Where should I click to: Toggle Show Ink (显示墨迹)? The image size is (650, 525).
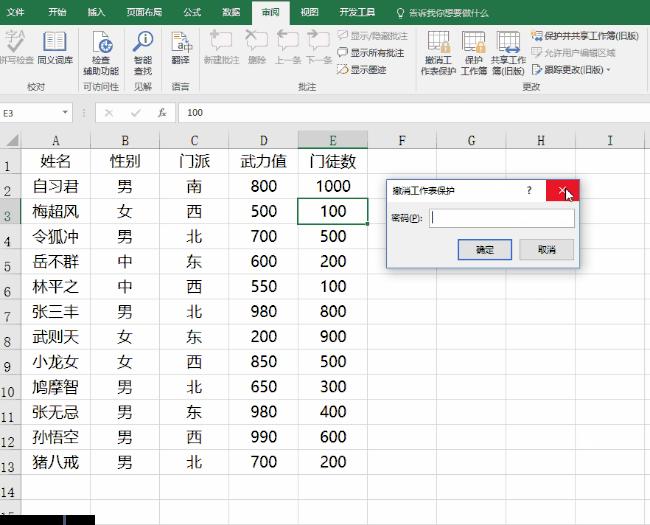point(361,69)
